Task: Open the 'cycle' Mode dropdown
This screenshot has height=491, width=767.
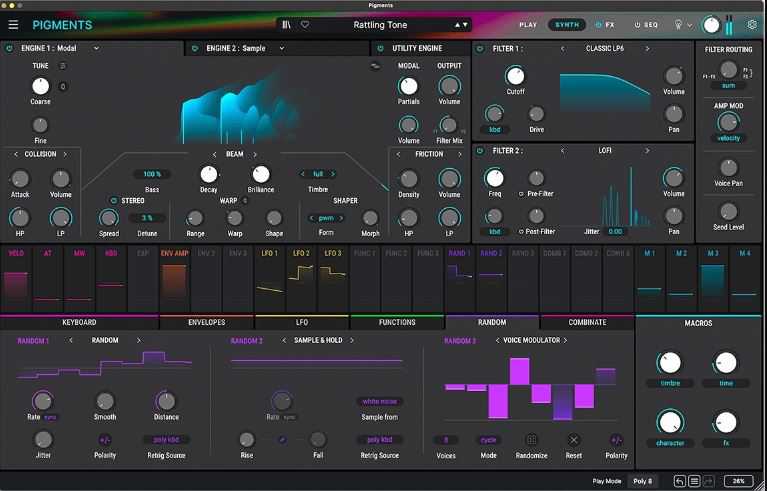Action: 488,440
